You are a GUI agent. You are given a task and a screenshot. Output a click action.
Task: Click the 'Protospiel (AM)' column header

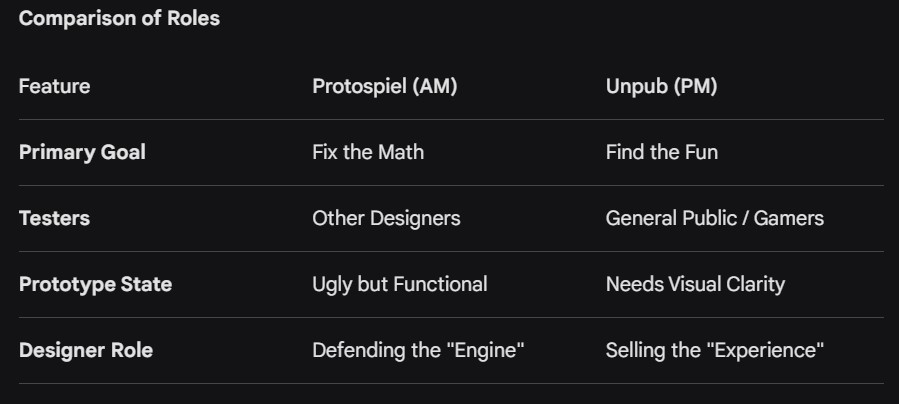pyautogui.click(x=384, y=86)
